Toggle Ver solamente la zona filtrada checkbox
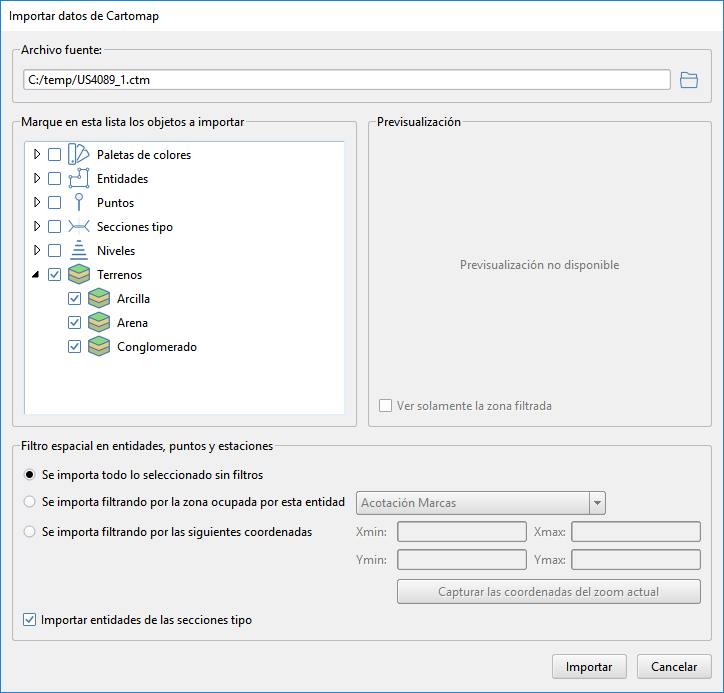The width and height of the screenshot is (724, 693). click(x=385, y=406)
